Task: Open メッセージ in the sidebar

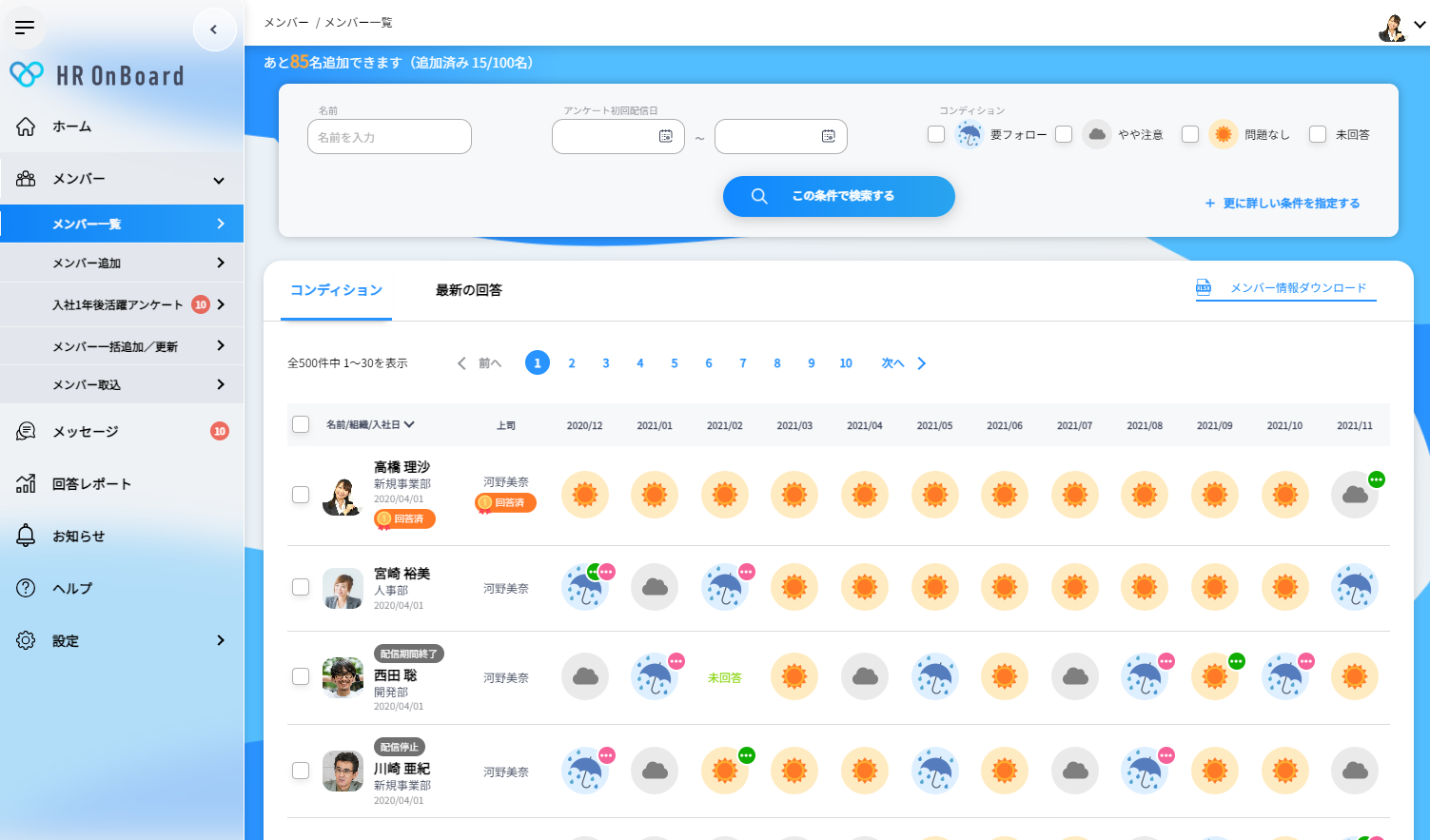Action: pyautogui.click(x=122, y=431)
